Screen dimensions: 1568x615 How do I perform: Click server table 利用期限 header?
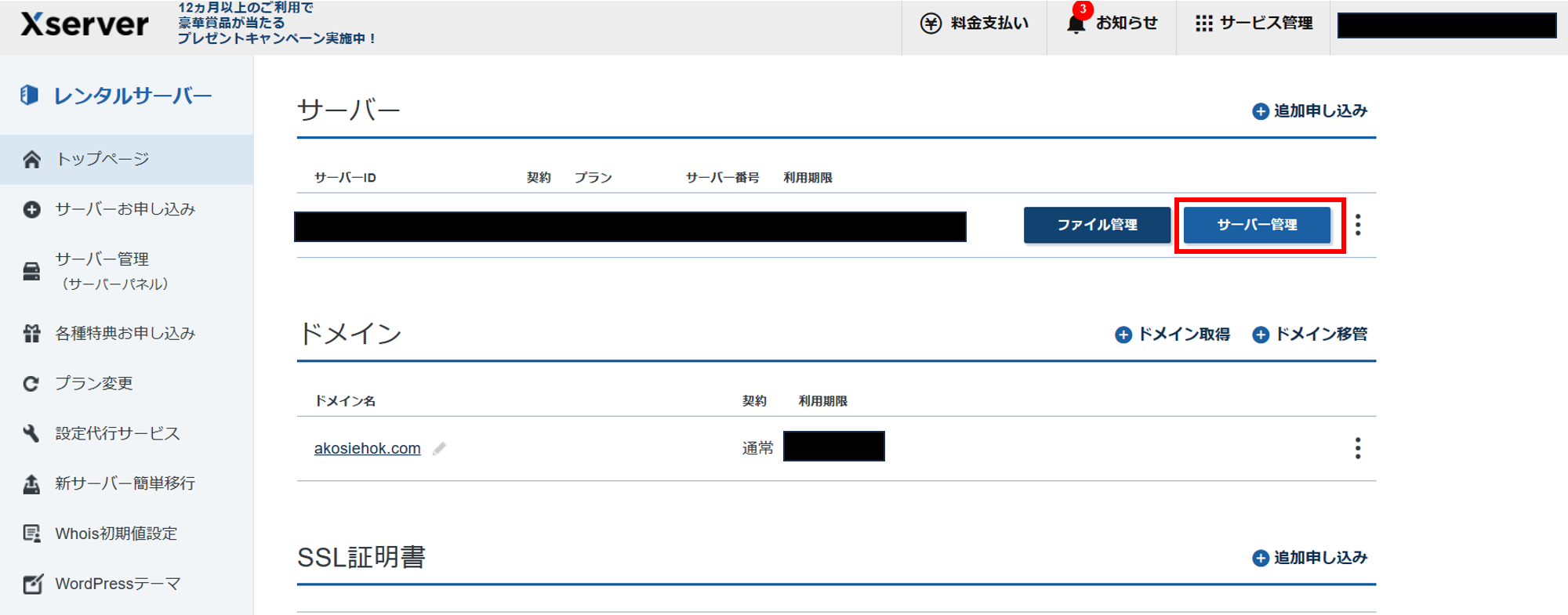(x=808, y=178)
